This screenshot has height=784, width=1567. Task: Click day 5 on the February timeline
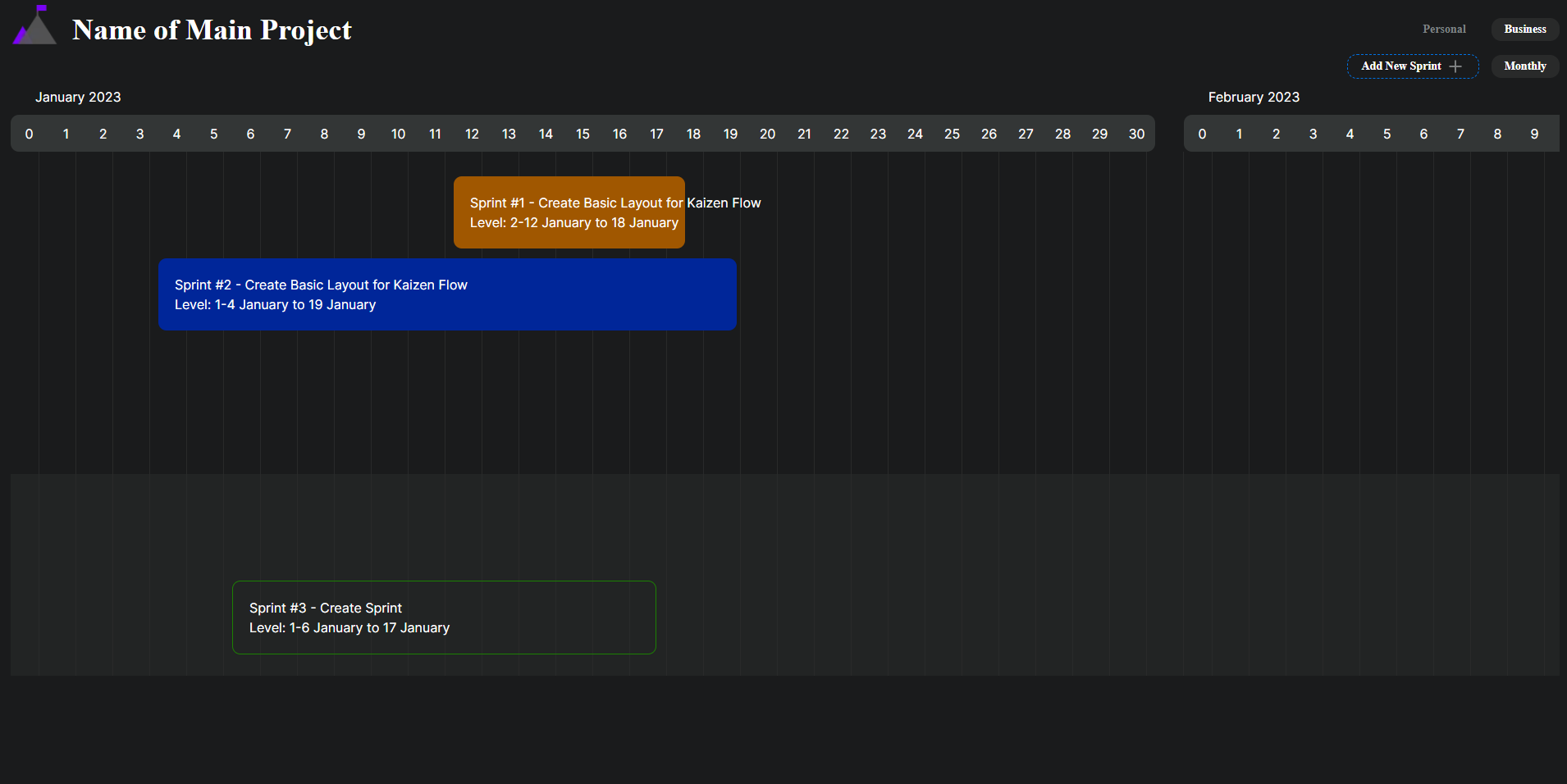coord(1387,133)
